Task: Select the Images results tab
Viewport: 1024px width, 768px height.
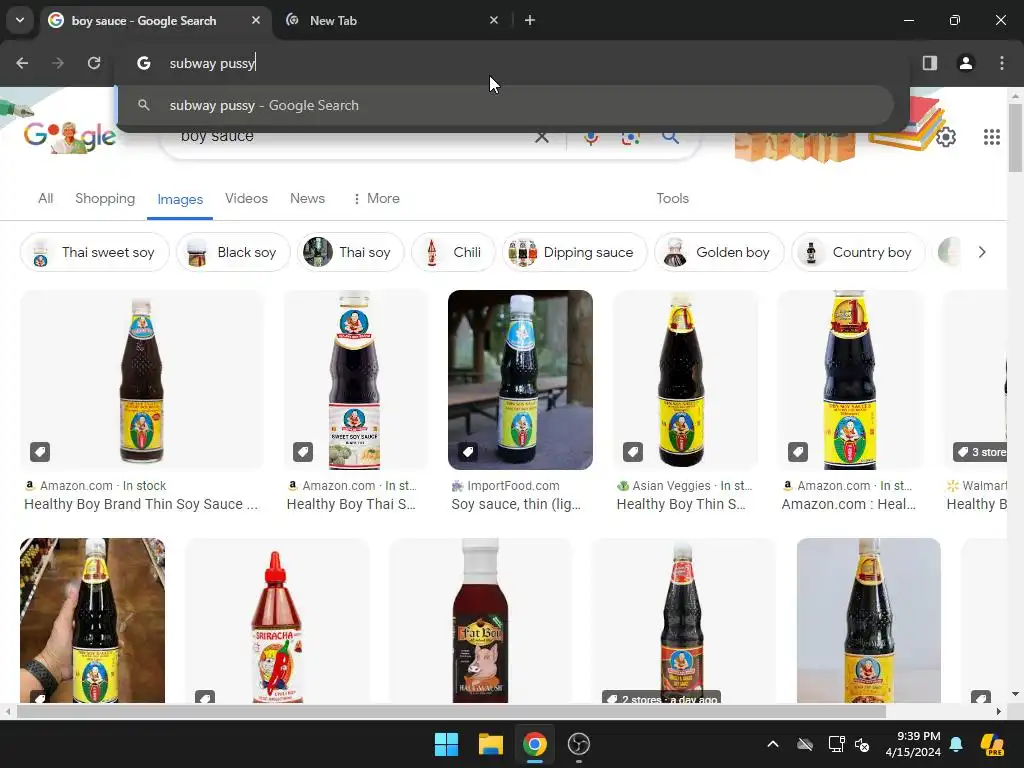Action: (180, 199)
